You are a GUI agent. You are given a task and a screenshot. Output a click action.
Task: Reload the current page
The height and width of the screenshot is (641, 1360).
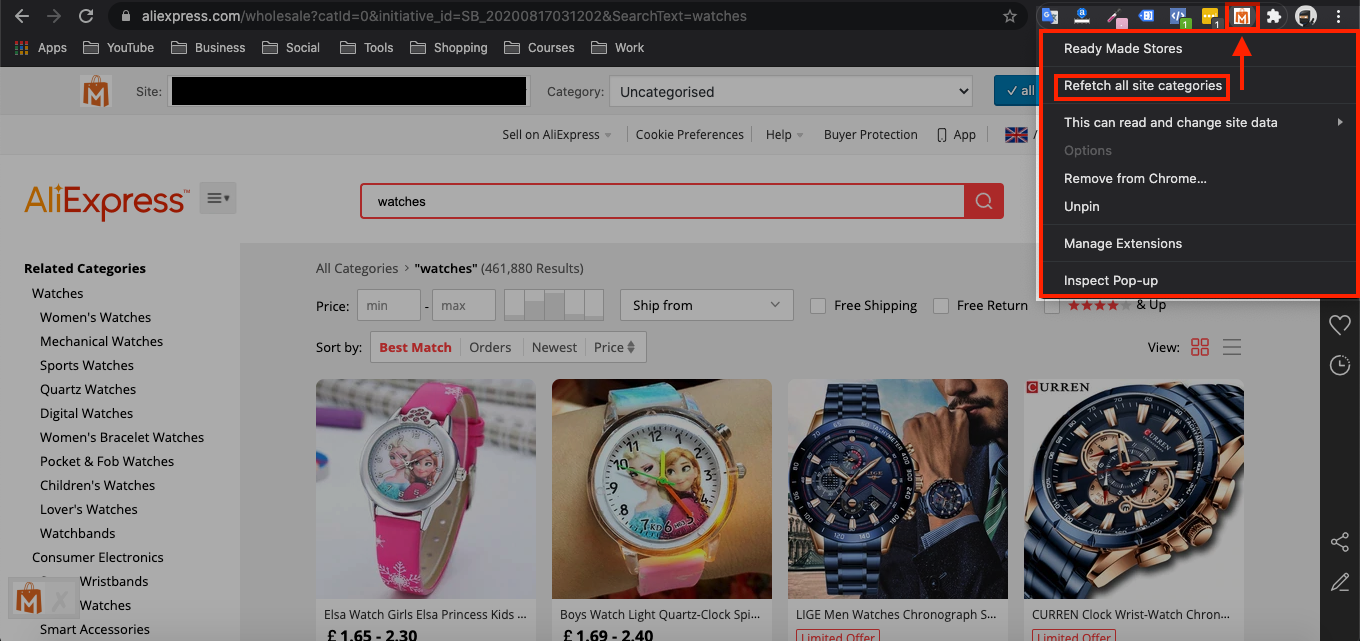point(86,17)
